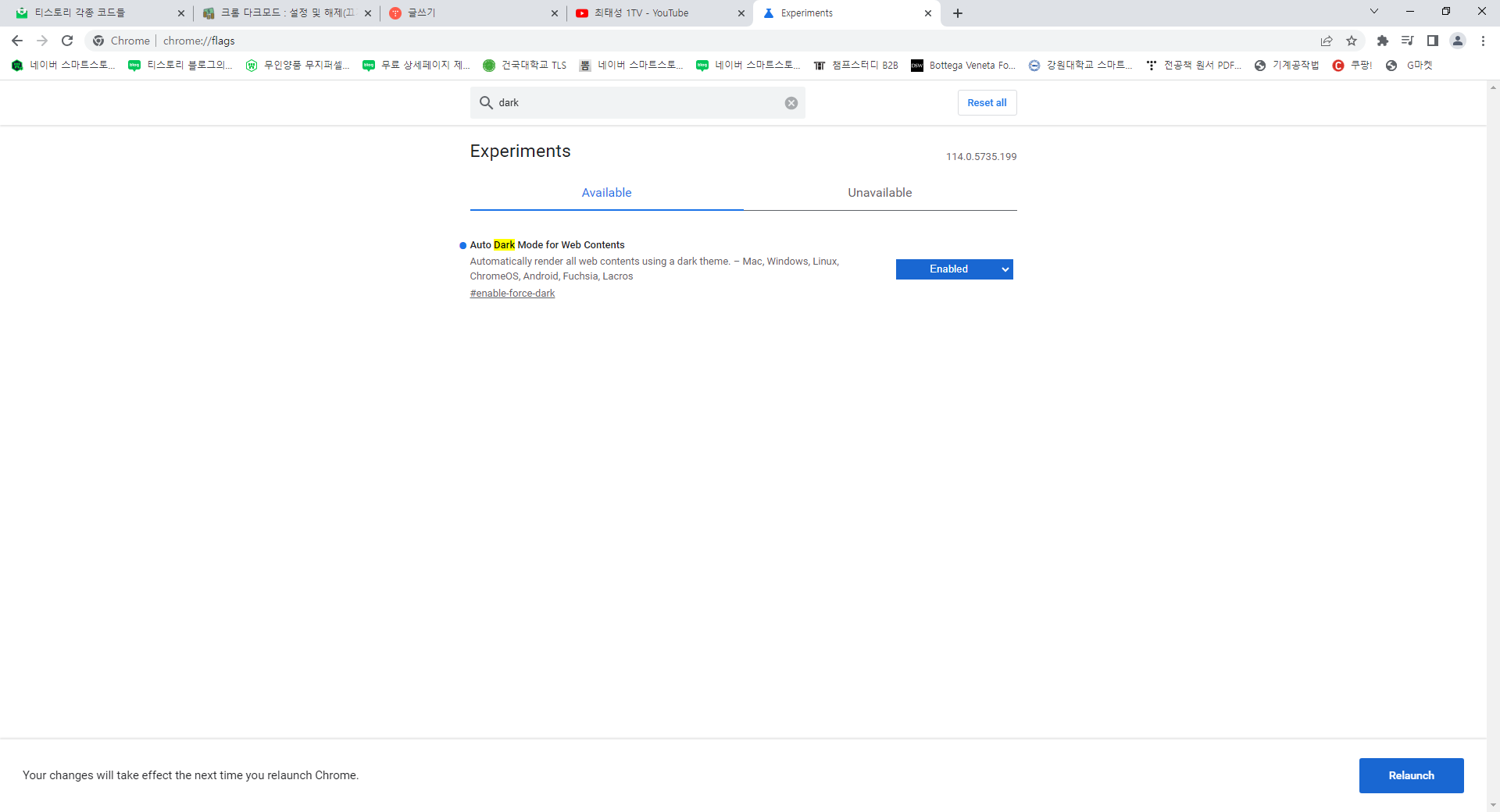This screenshot has width=1500, height=812.
Task: Clear the dark search query
Action: click(791, 103)
